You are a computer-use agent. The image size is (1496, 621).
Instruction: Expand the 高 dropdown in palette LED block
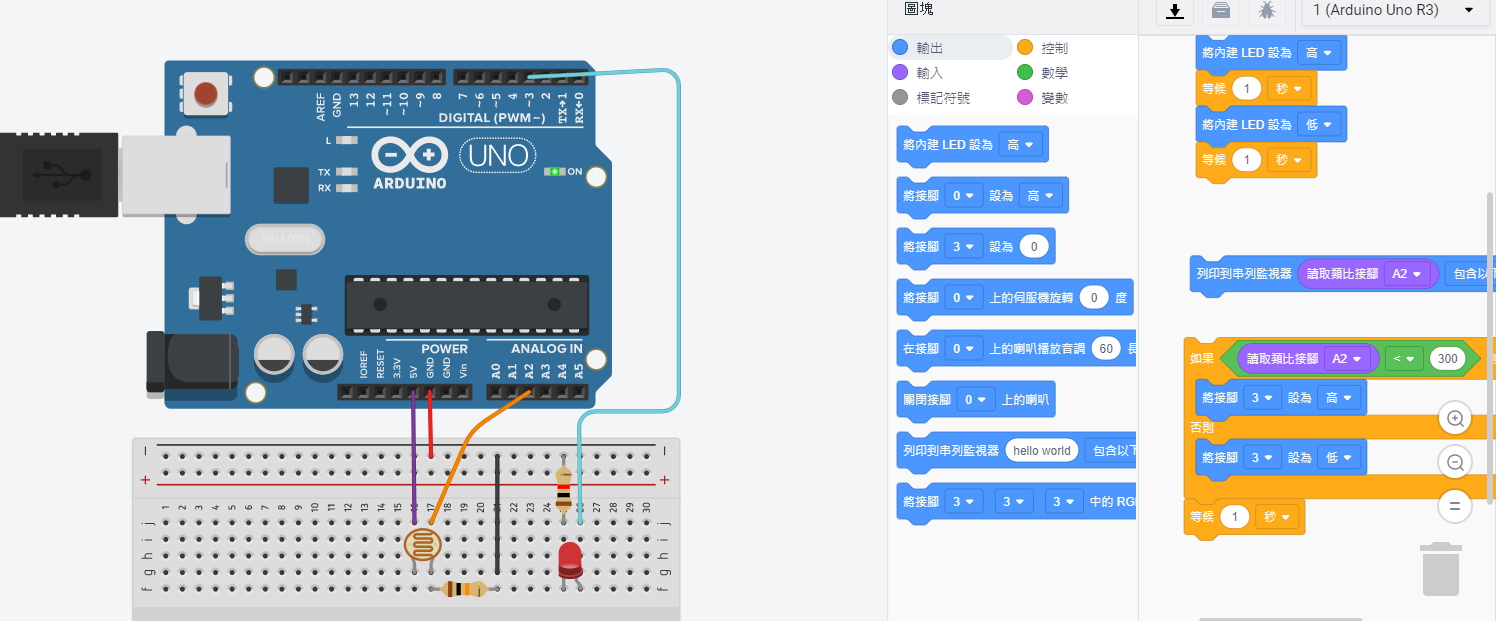[1020, 145]
